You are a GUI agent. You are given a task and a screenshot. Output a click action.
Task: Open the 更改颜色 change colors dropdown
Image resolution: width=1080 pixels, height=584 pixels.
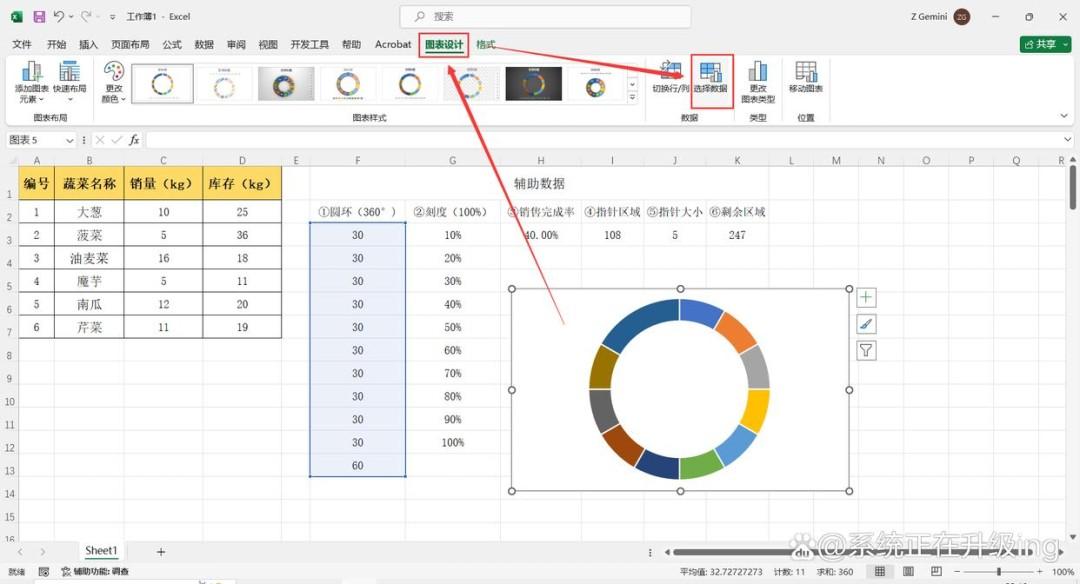tap(114, 82)
